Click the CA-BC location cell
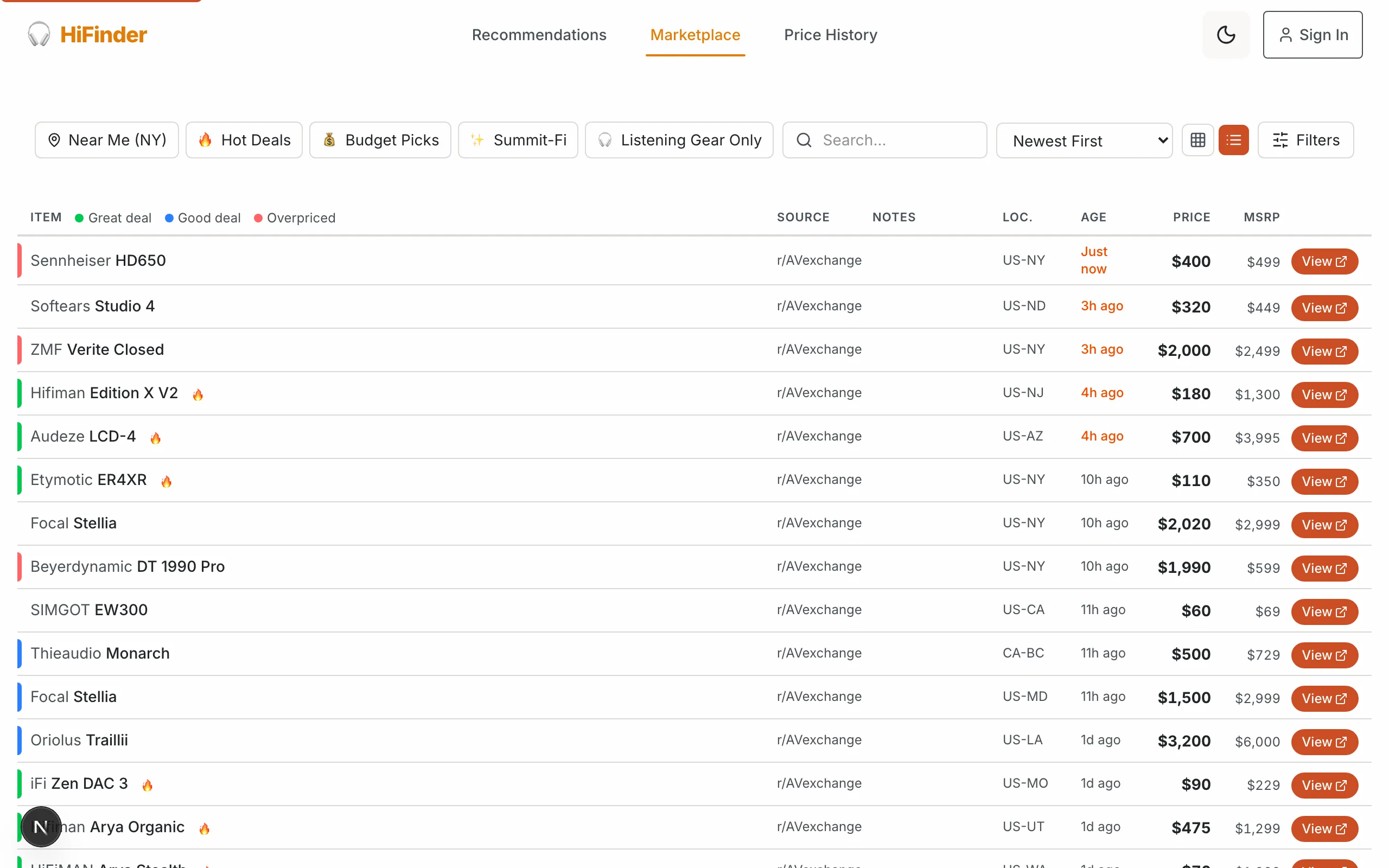The image size is (1389, 868). click(1023, 653)
